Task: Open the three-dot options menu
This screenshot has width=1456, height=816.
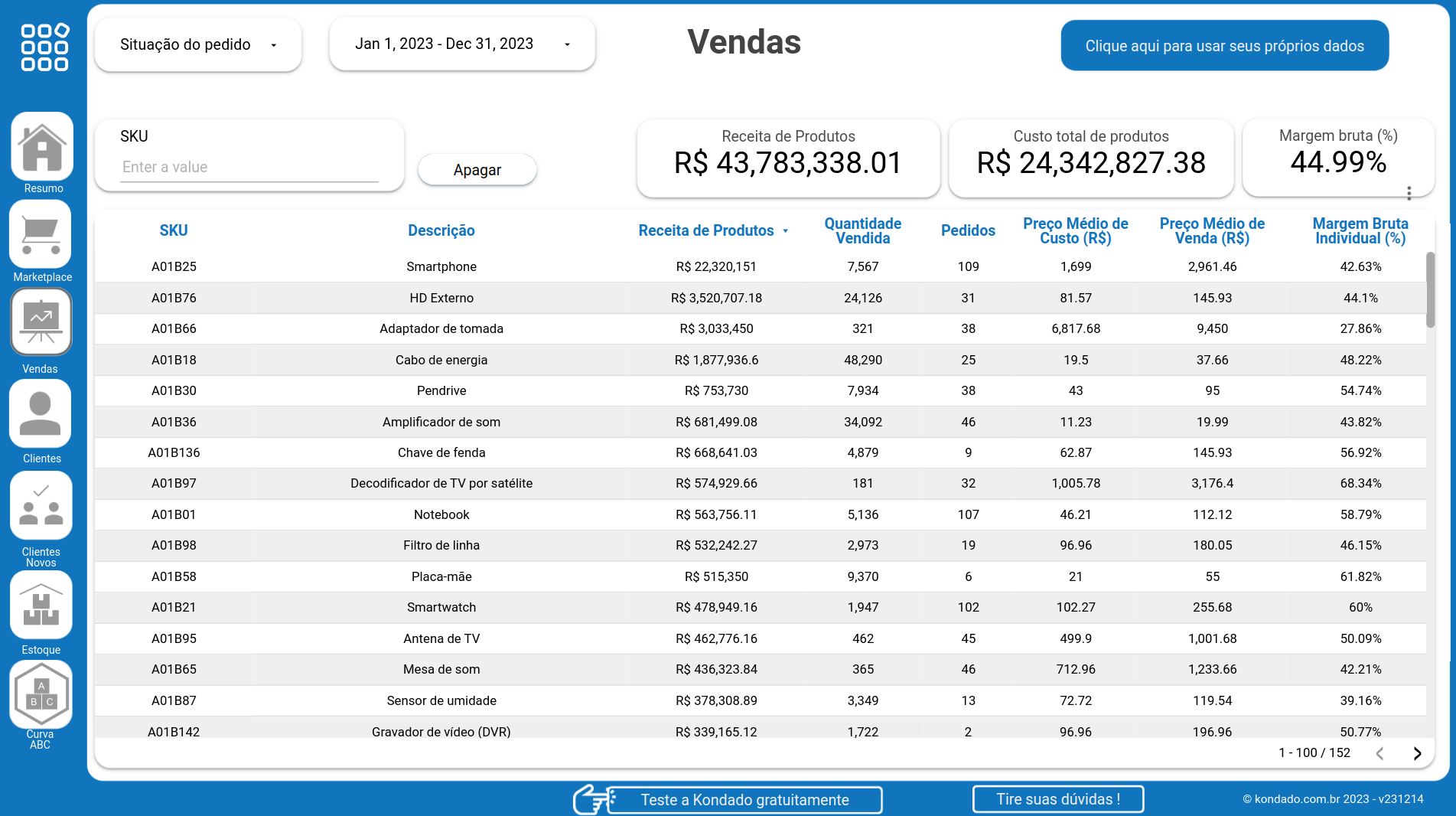Action: click(x=1409, y=193)
